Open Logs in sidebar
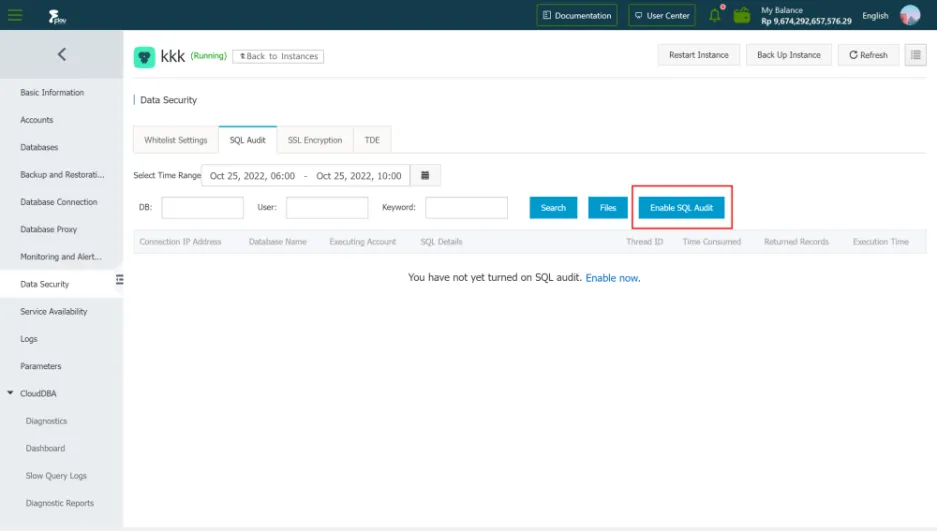Image resolution: width=937 pixels, height=531 pixels. pyautogui.click(x=29, y=339)
